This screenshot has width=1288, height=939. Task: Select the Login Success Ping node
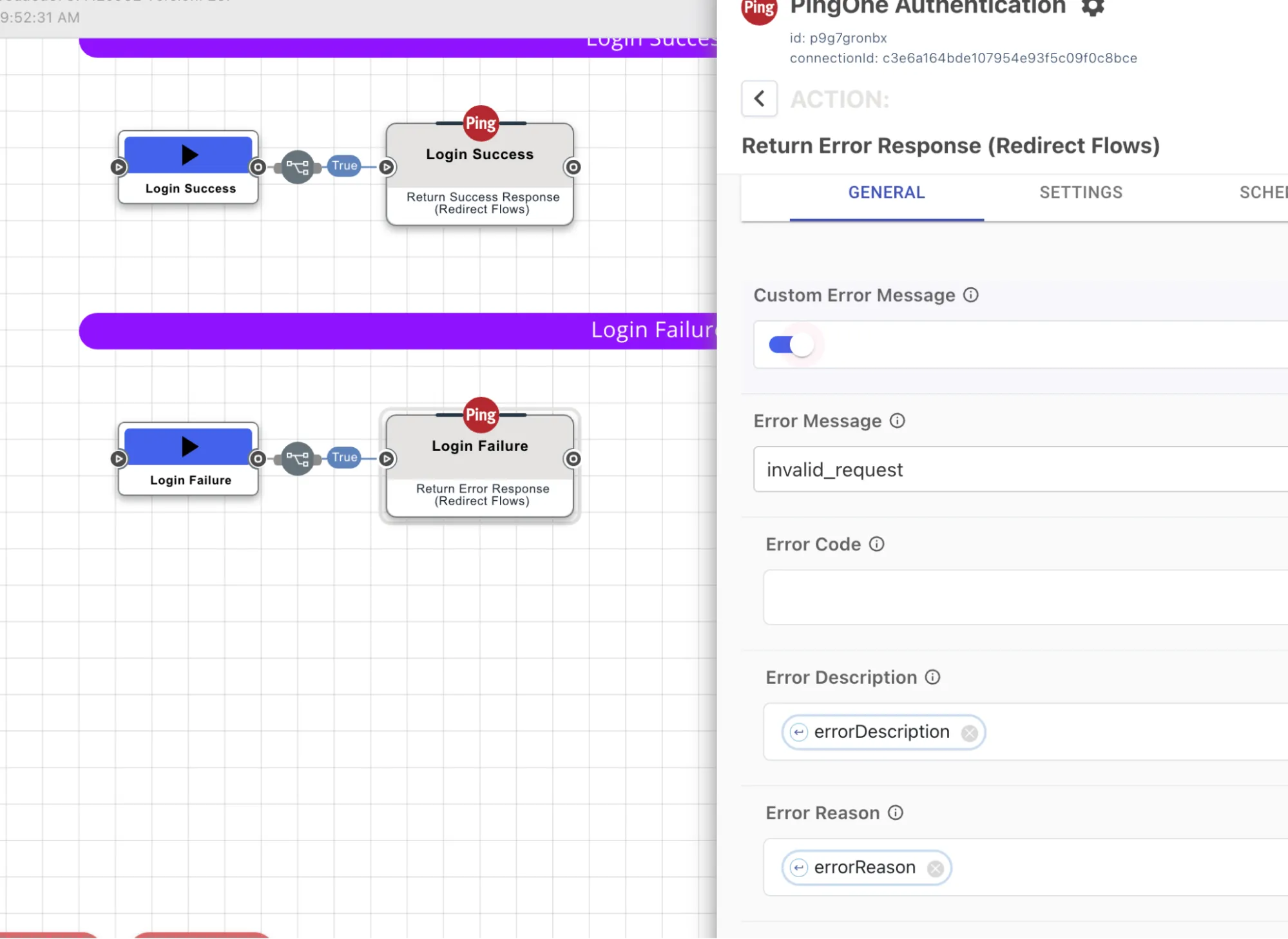(x=479, y=174)
